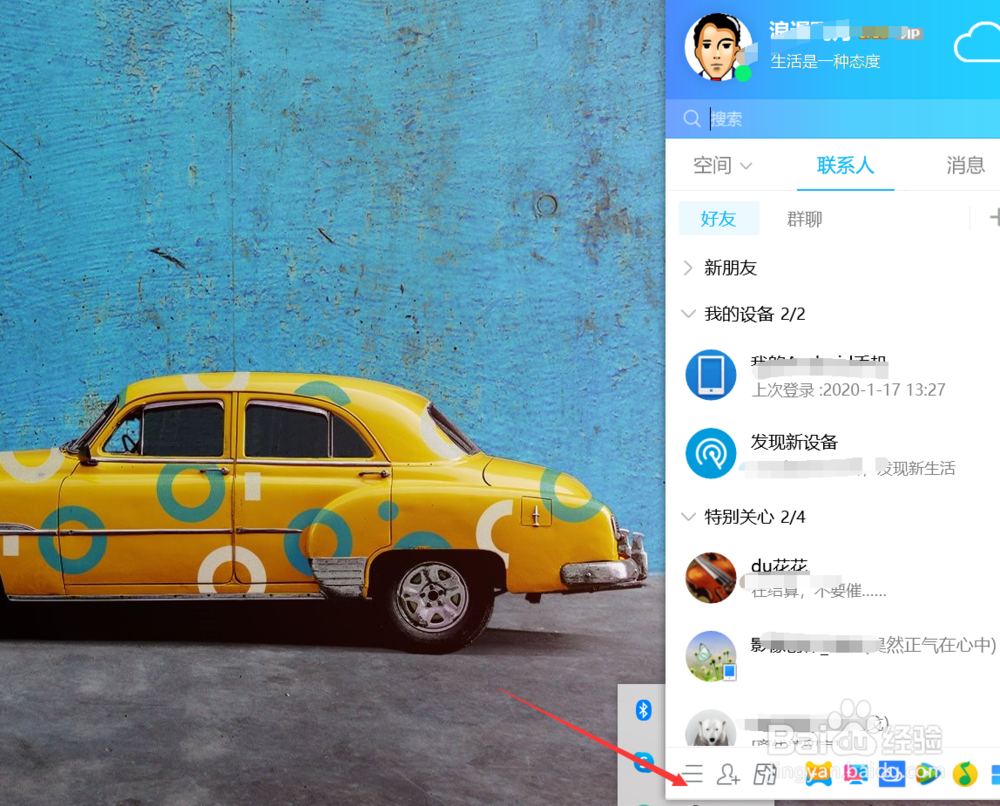Open the main menu hamburger icon

pos(694,775)
